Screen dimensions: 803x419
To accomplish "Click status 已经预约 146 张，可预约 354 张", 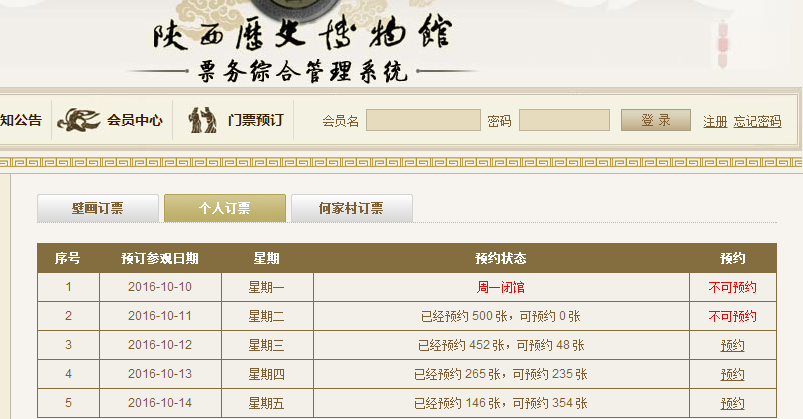I will (501, 404).
